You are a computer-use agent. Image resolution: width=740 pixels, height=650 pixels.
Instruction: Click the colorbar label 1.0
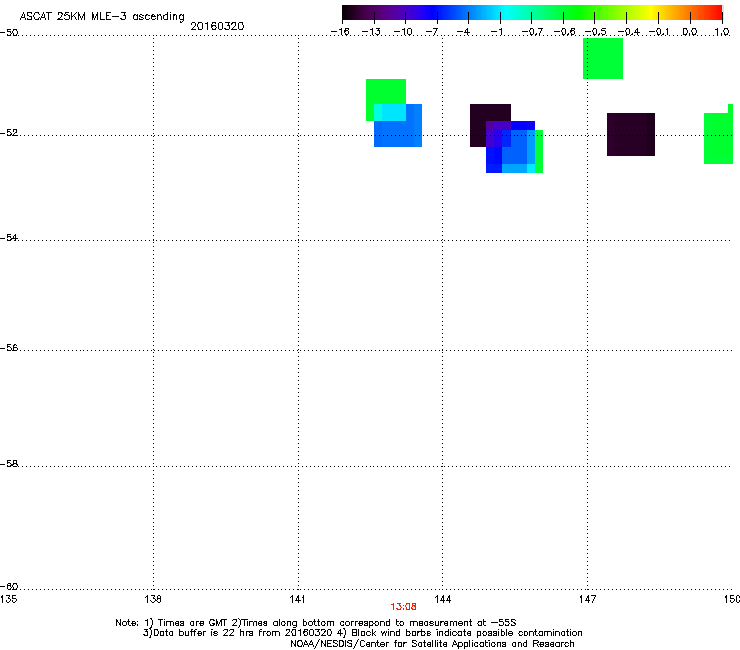722,32
